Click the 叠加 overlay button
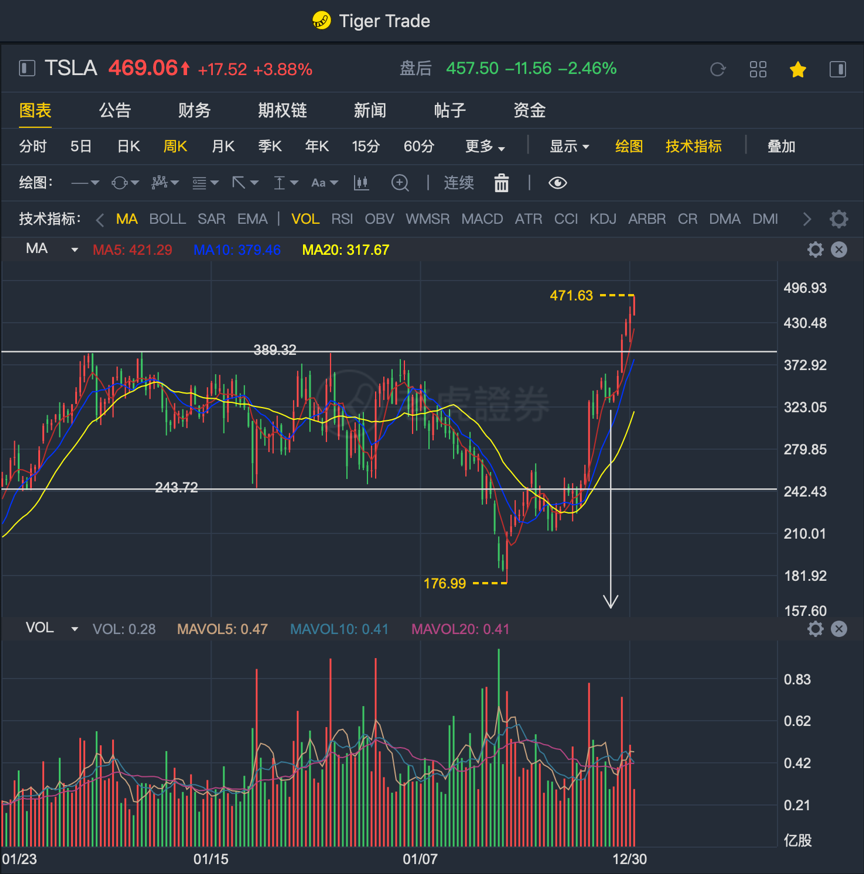864x874 pixels. [781, 147]
